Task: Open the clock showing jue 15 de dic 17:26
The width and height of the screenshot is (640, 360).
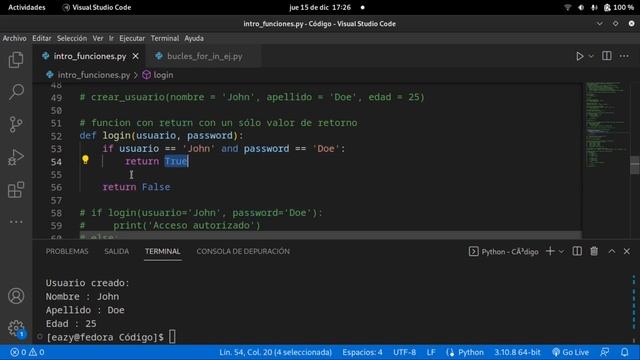Action: (x=320, y=7)
